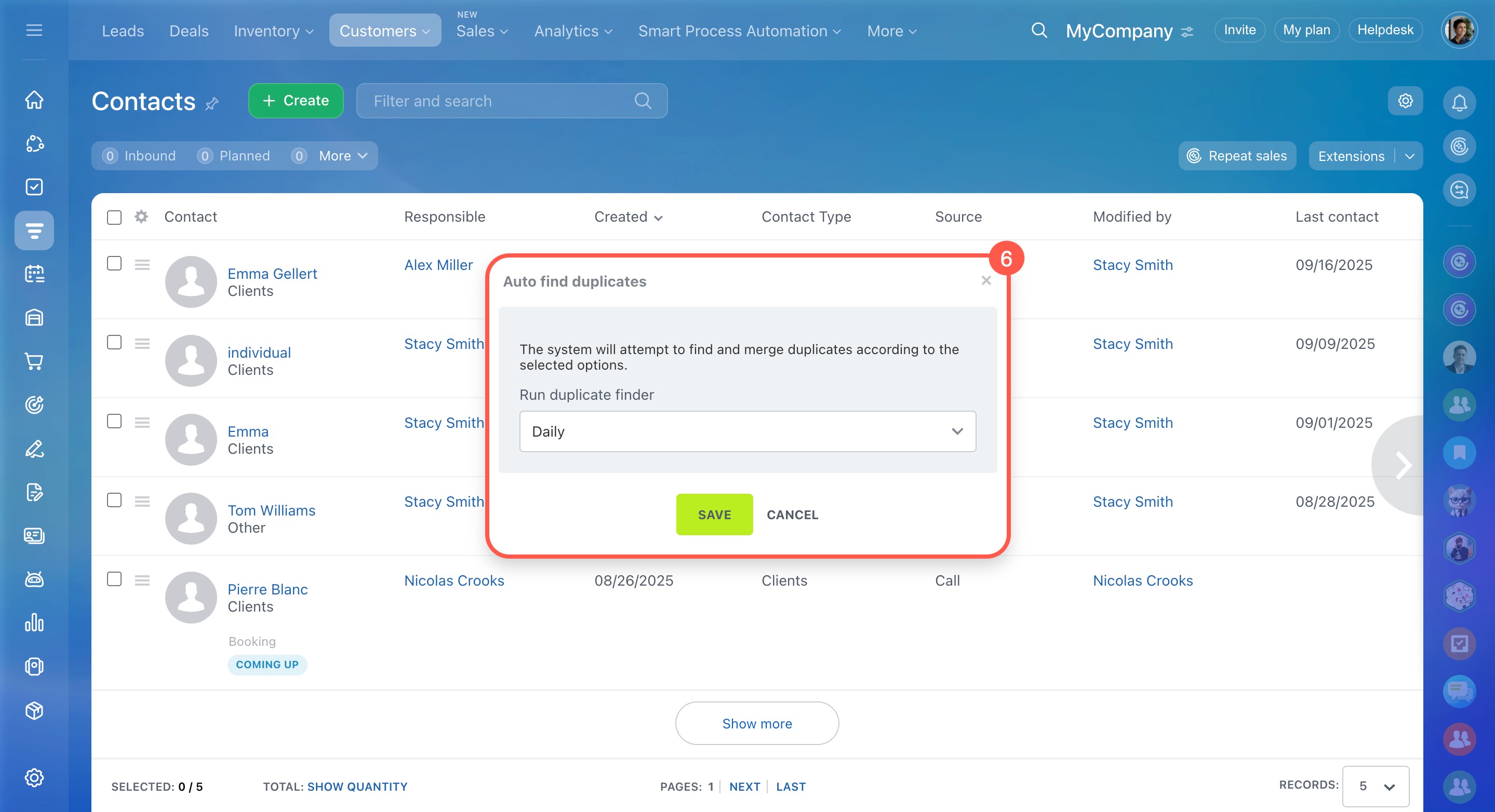Click the hamburger menu icon at top left
Image resolution: width=1495 pixels, height=812 pixels.
tap(34, 30)
